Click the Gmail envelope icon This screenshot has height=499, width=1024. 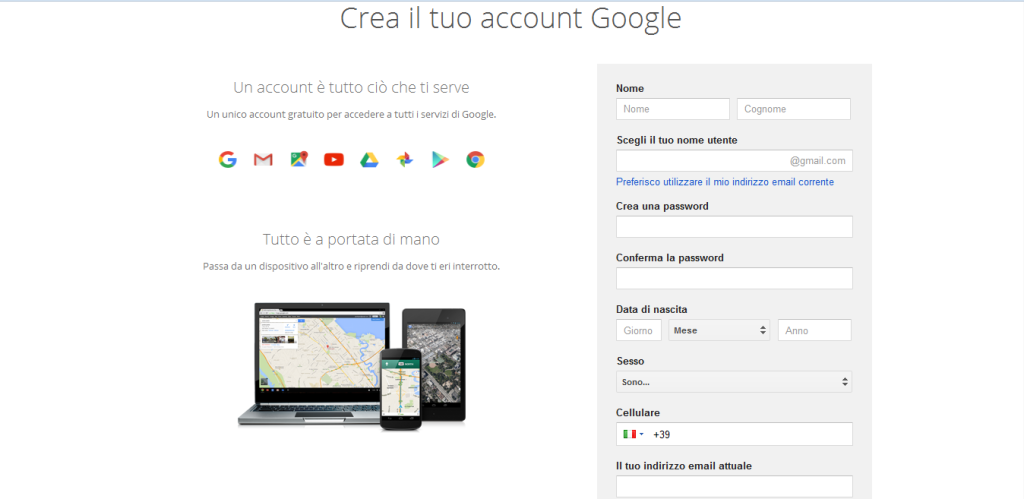[x=263, y=159]
